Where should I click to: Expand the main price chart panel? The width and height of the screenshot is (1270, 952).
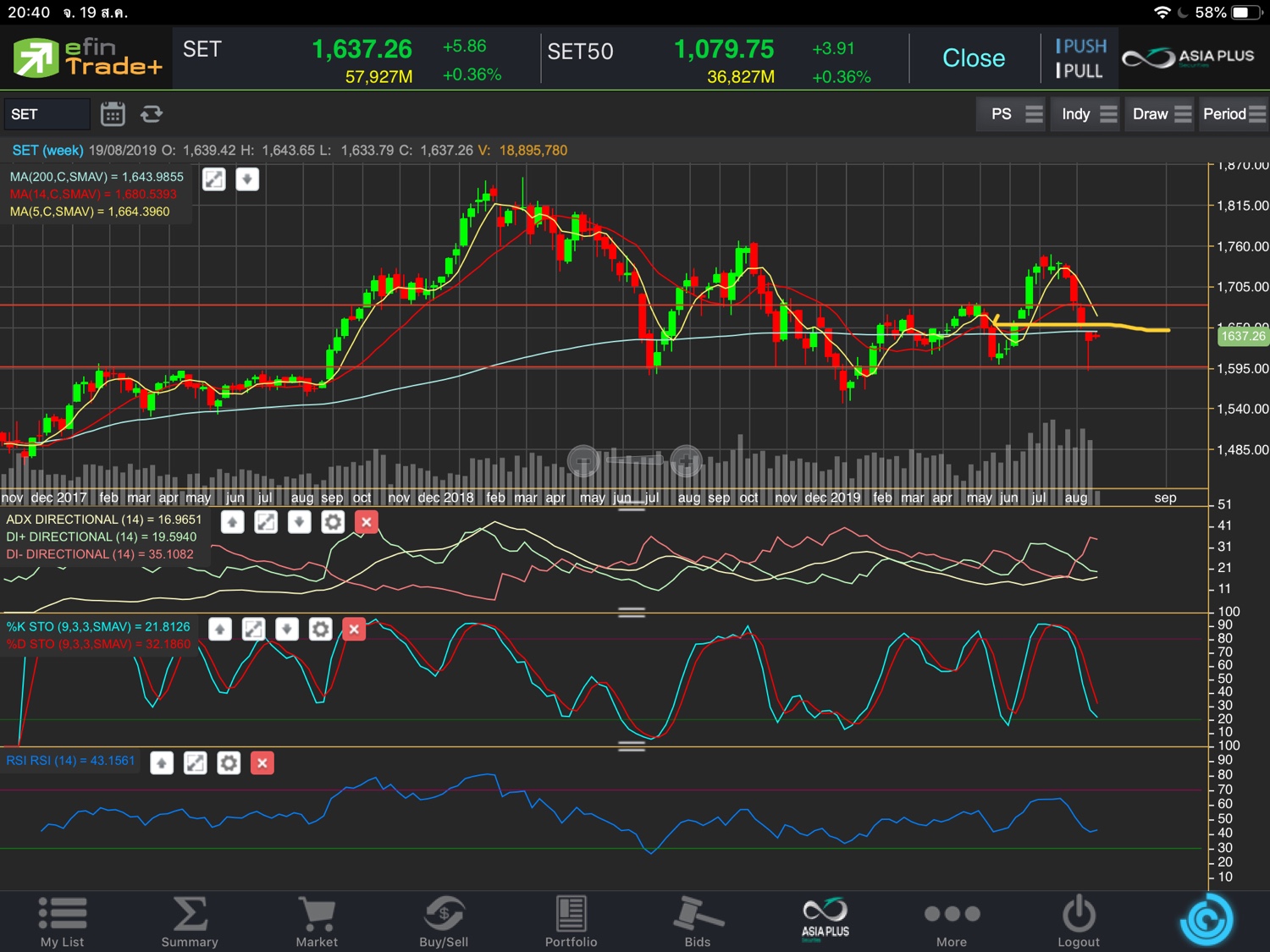pos(214,179)
